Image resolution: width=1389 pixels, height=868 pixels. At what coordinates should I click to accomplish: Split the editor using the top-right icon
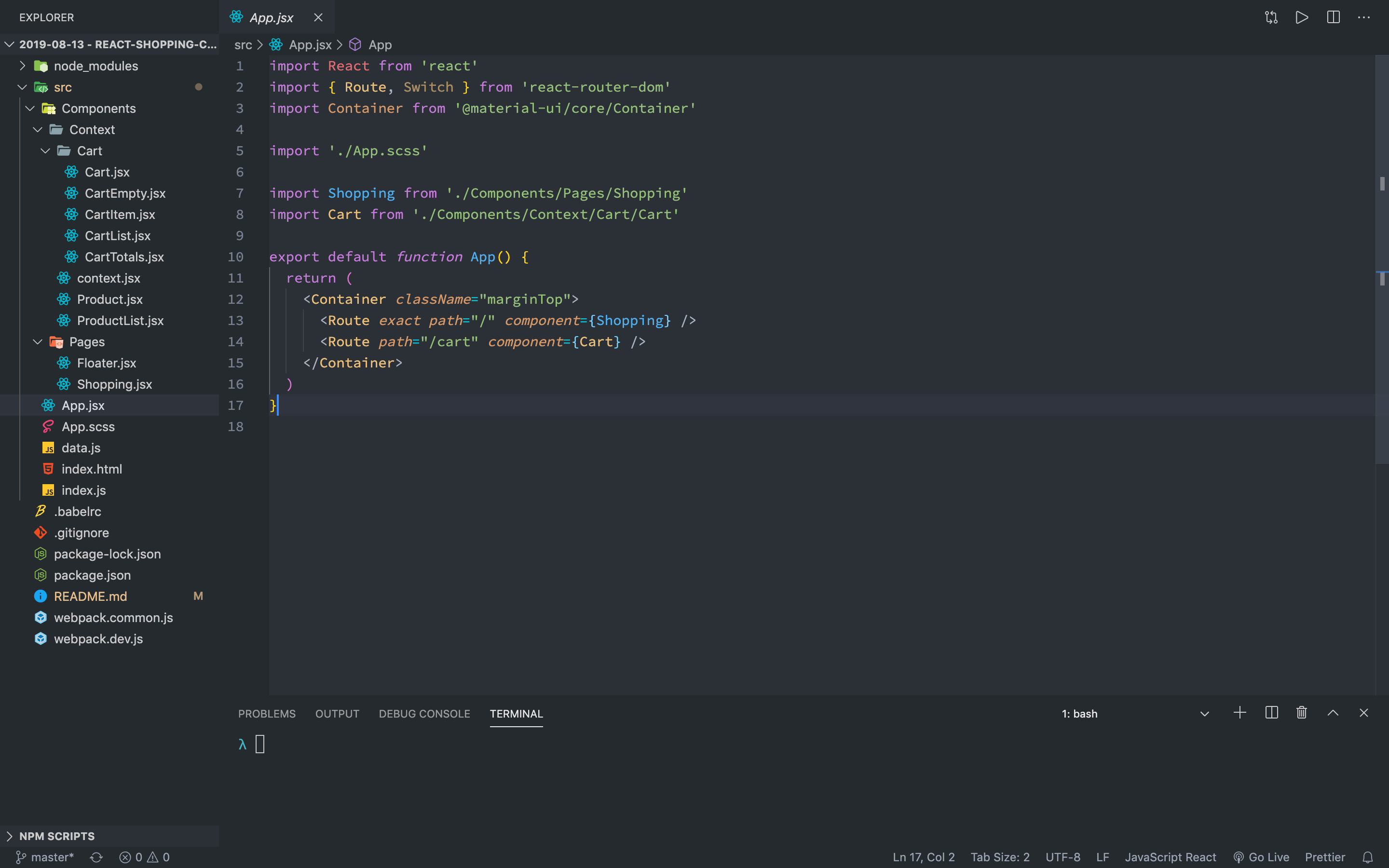1333,17
